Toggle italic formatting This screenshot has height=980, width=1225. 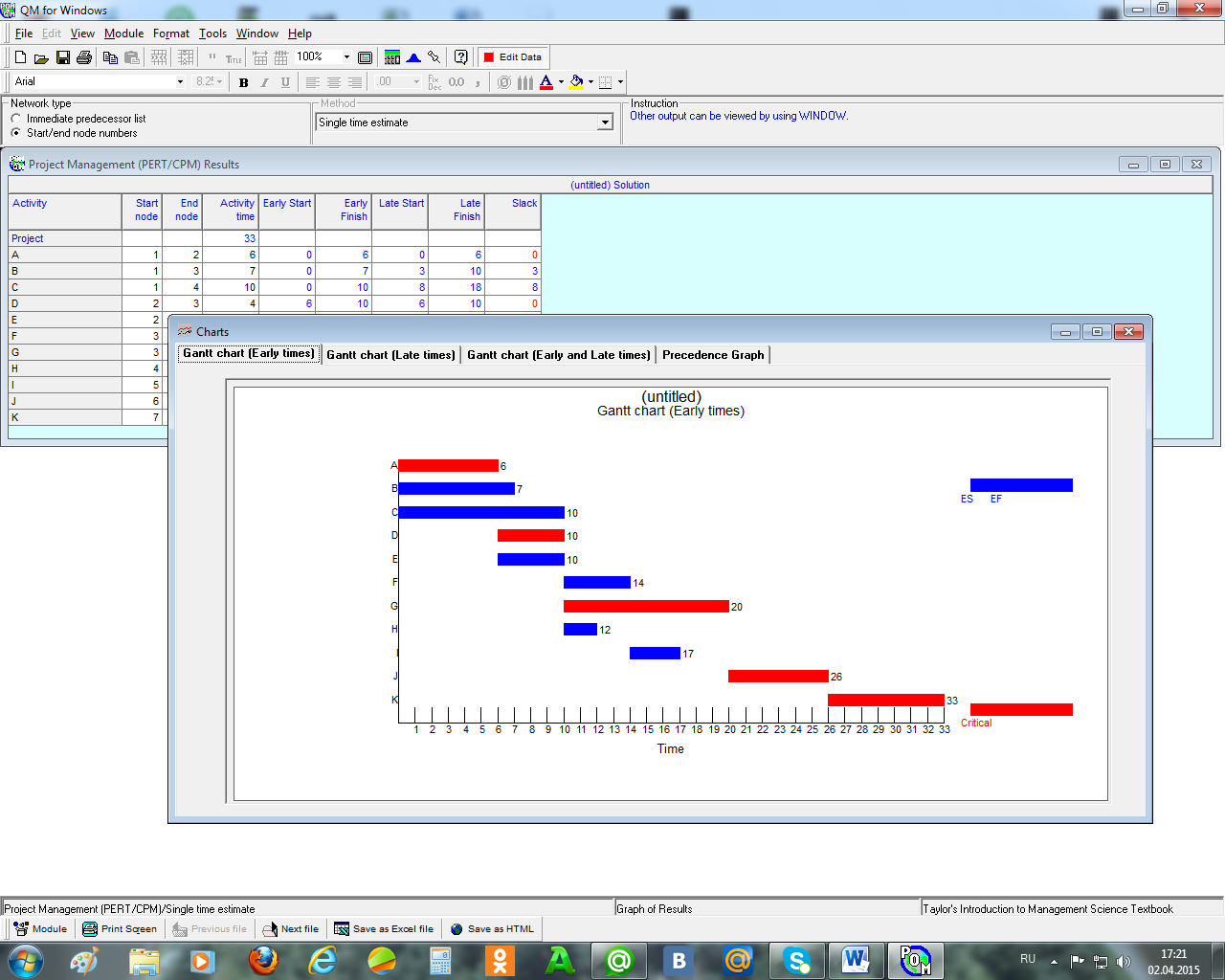[x=264, y=82]
